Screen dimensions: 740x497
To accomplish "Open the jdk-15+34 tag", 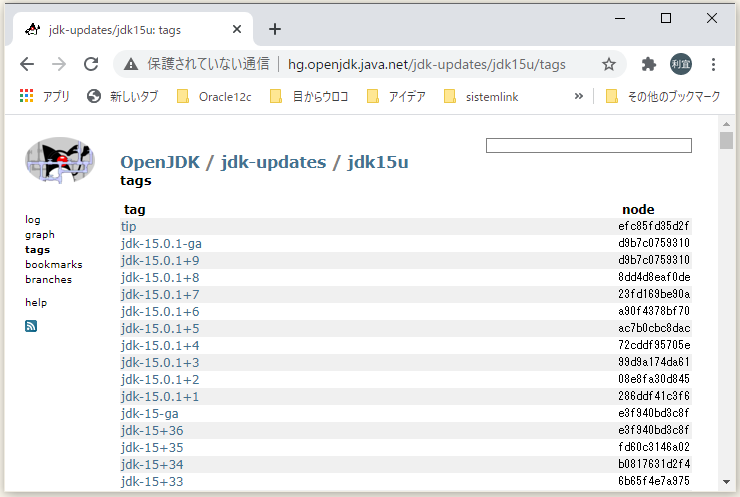I will pos(152,464).
